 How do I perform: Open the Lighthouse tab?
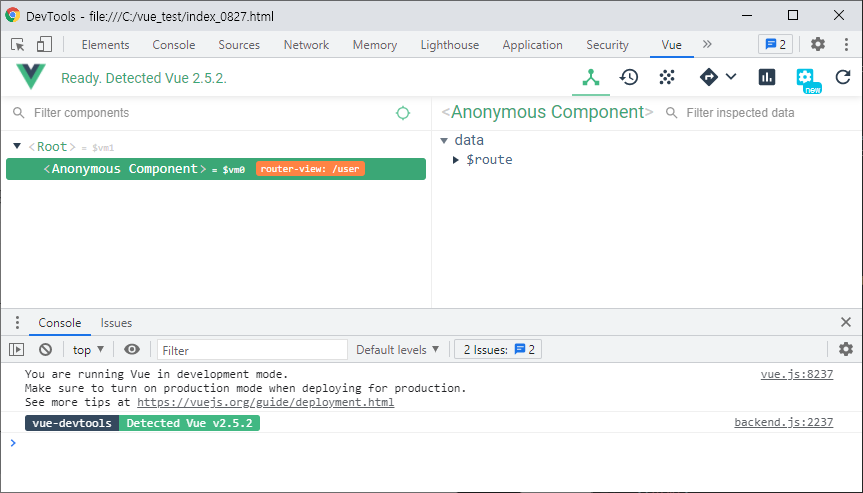(450, 45)
